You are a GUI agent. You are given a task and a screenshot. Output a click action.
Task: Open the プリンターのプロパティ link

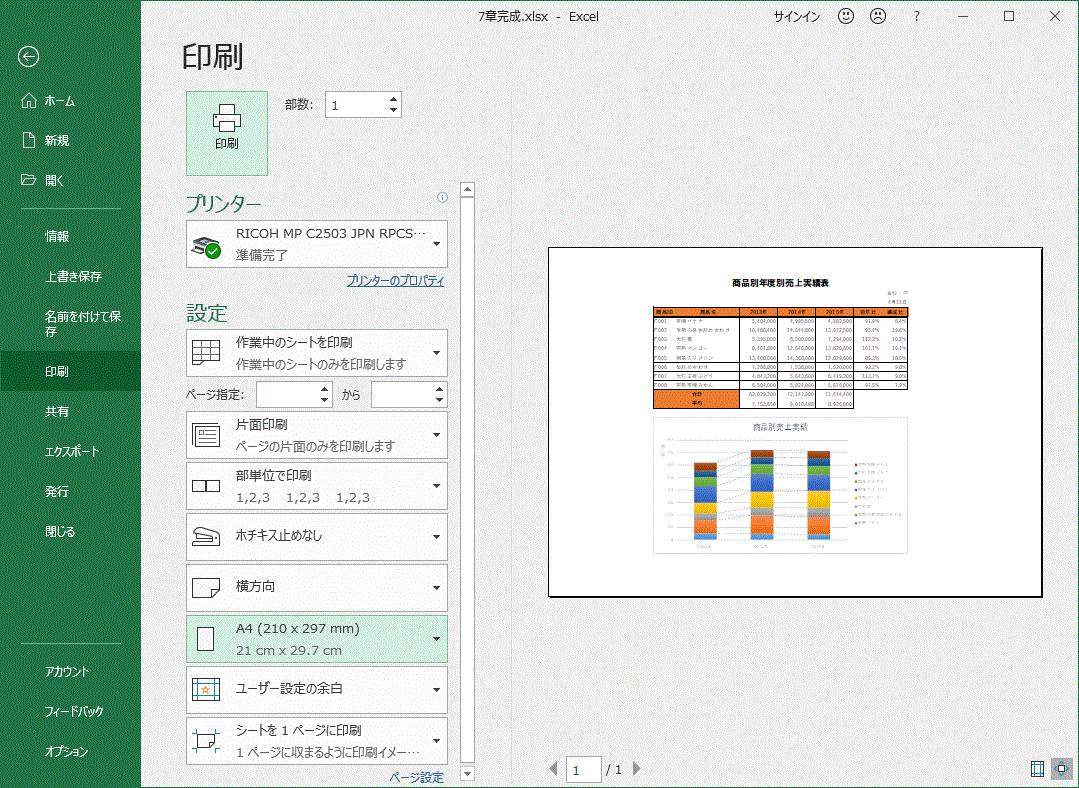(395, 281)
